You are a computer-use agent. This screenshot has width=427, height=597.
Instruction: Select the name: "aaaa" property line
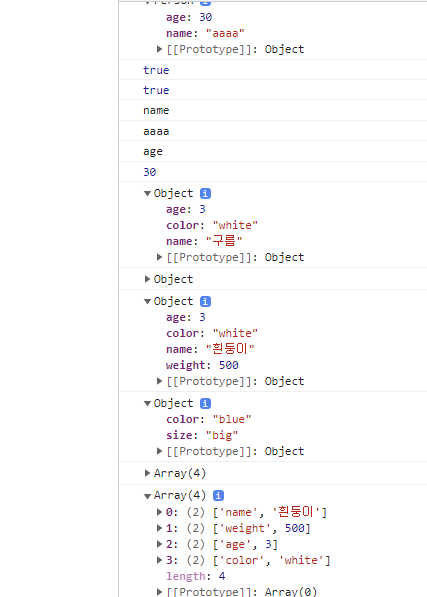coord(205,34)
